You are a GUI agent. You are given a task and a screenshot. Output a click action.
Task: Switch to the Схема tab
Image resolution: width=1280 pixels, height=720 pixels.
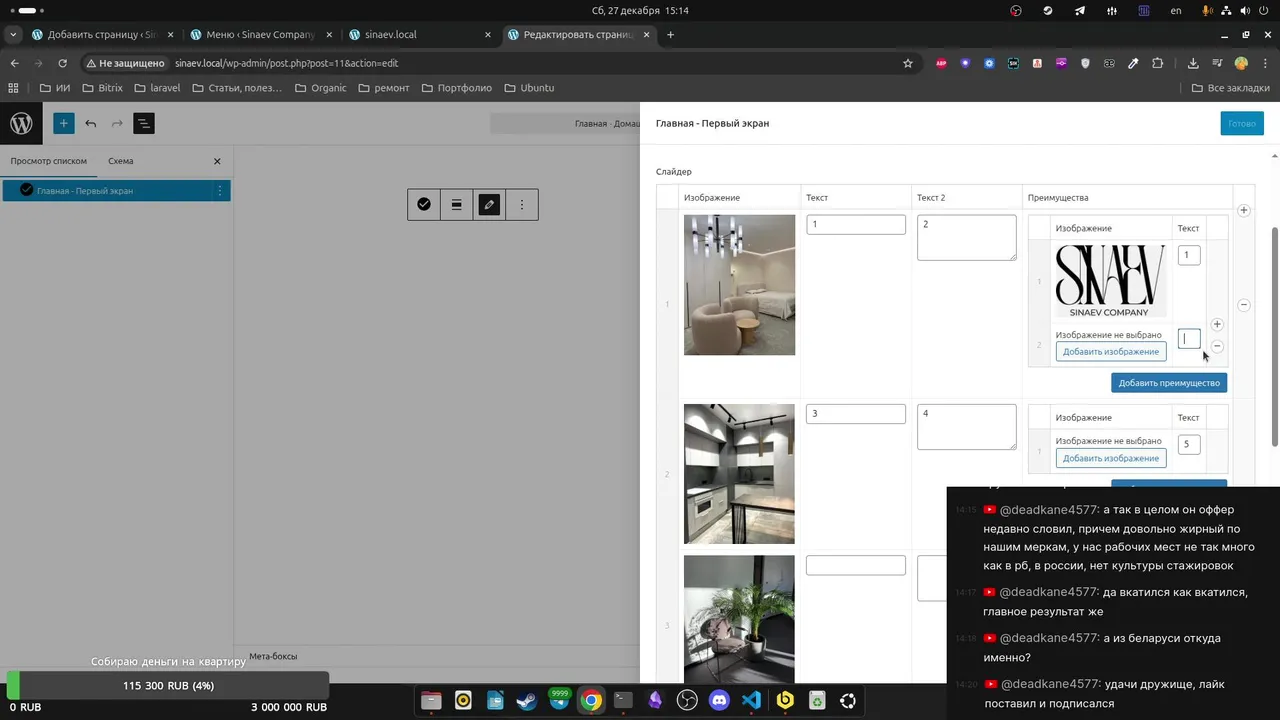coord(121,161)
